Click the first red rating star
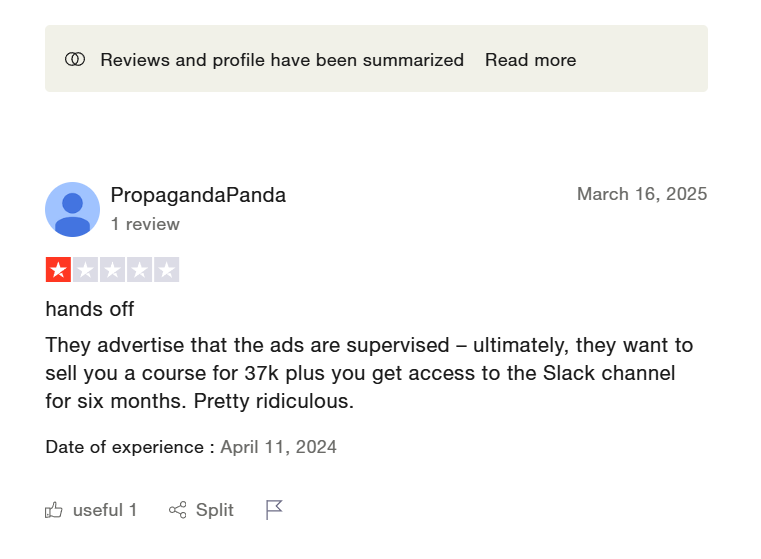Viewport: 761px width, 559px height. (x=58, y=270)
